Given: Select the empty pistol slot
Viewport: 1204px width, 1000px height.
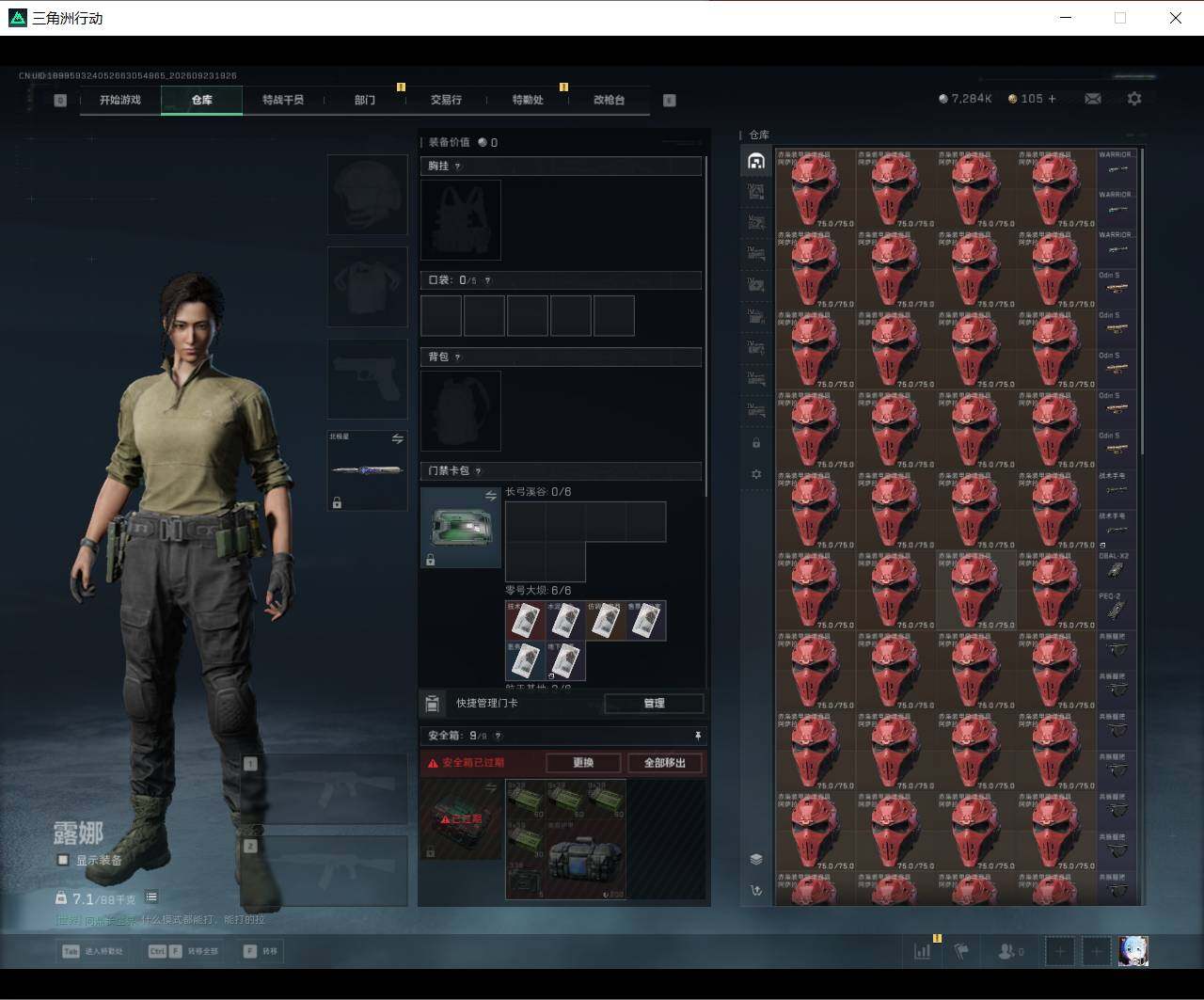Looking at the screenshot, I should [367, 379].
